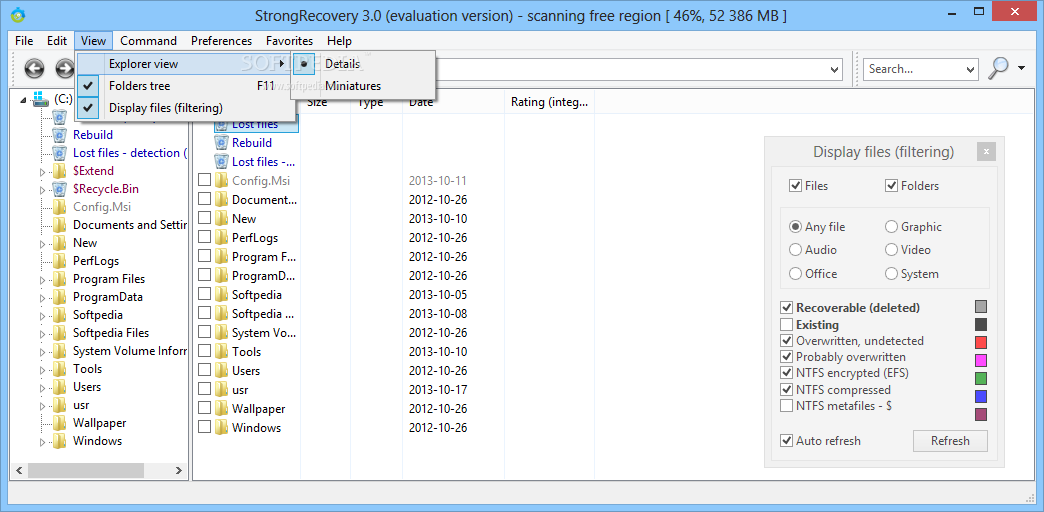Select Details view in submenu
This screenshot has width=1044, height=512.
click(364, 64)
